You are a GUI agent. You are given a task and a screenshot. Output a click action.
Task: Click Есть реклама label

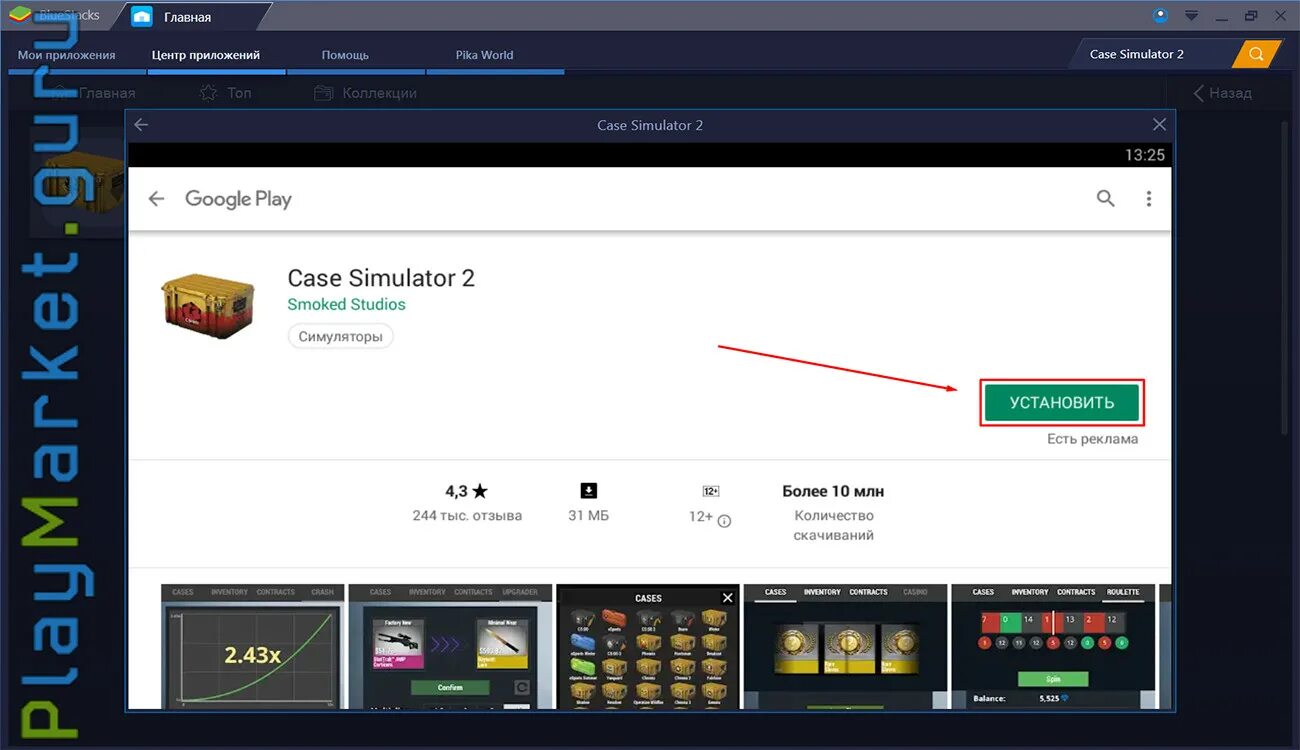pyautogui.click(x=1092, y=439)
